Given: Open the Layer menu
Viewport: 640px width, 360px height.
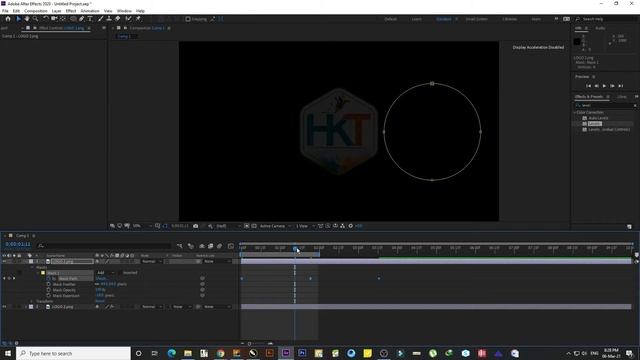Looking at the screenshot, I should point(56,11).
